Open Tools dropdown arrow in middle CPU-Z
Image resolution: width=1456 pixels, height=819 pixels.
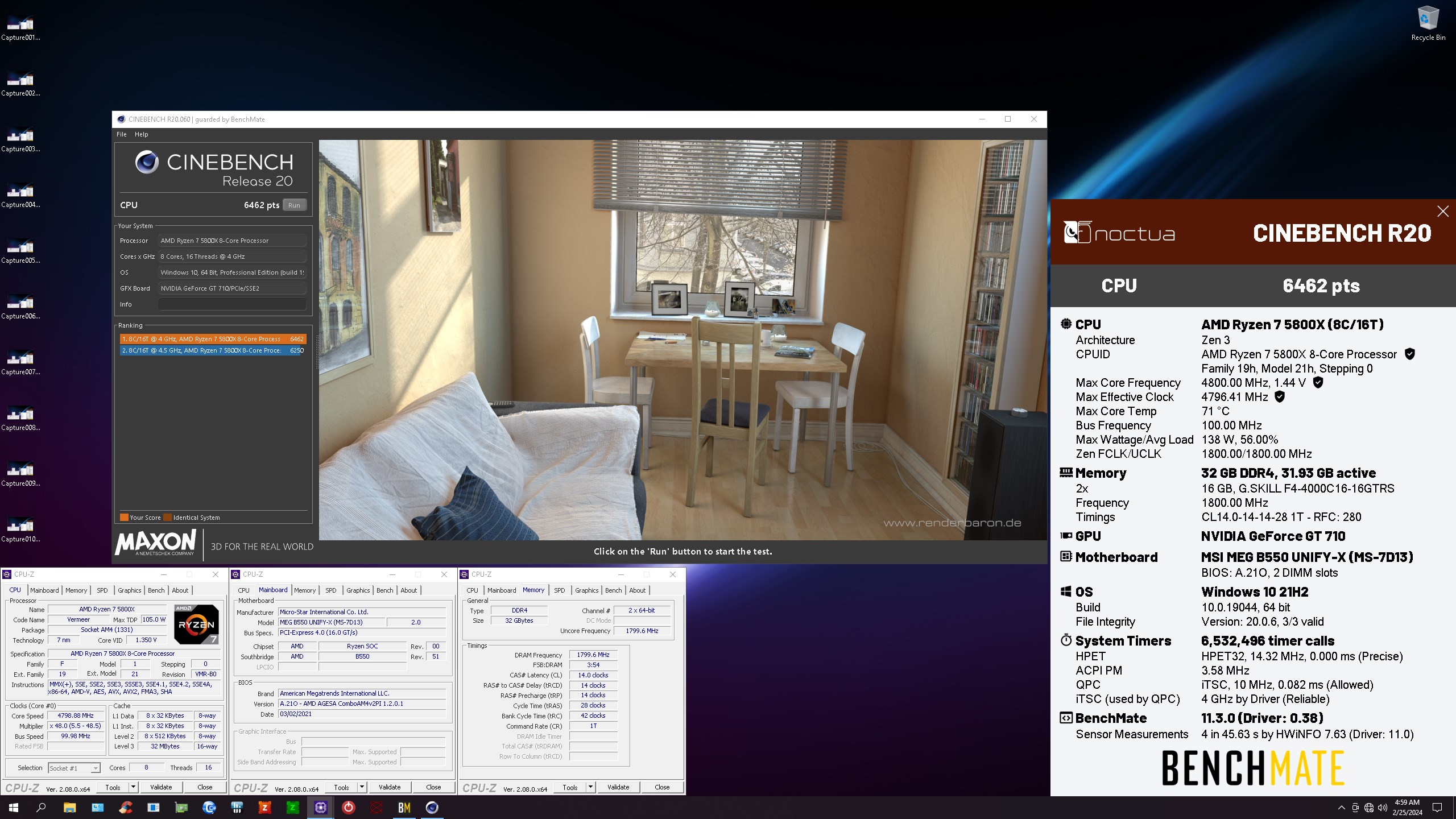tap(362, 787)
